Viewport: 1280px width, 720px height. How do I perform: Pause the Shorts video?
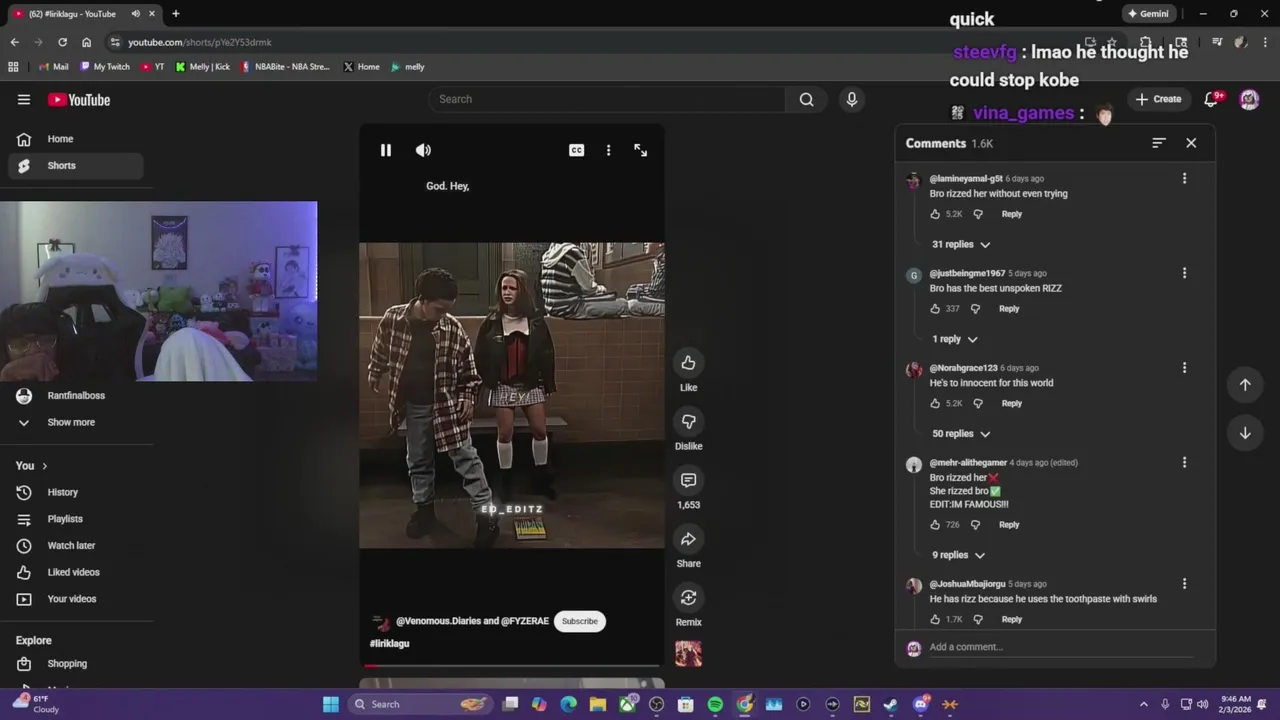click(x=385, y=150)
